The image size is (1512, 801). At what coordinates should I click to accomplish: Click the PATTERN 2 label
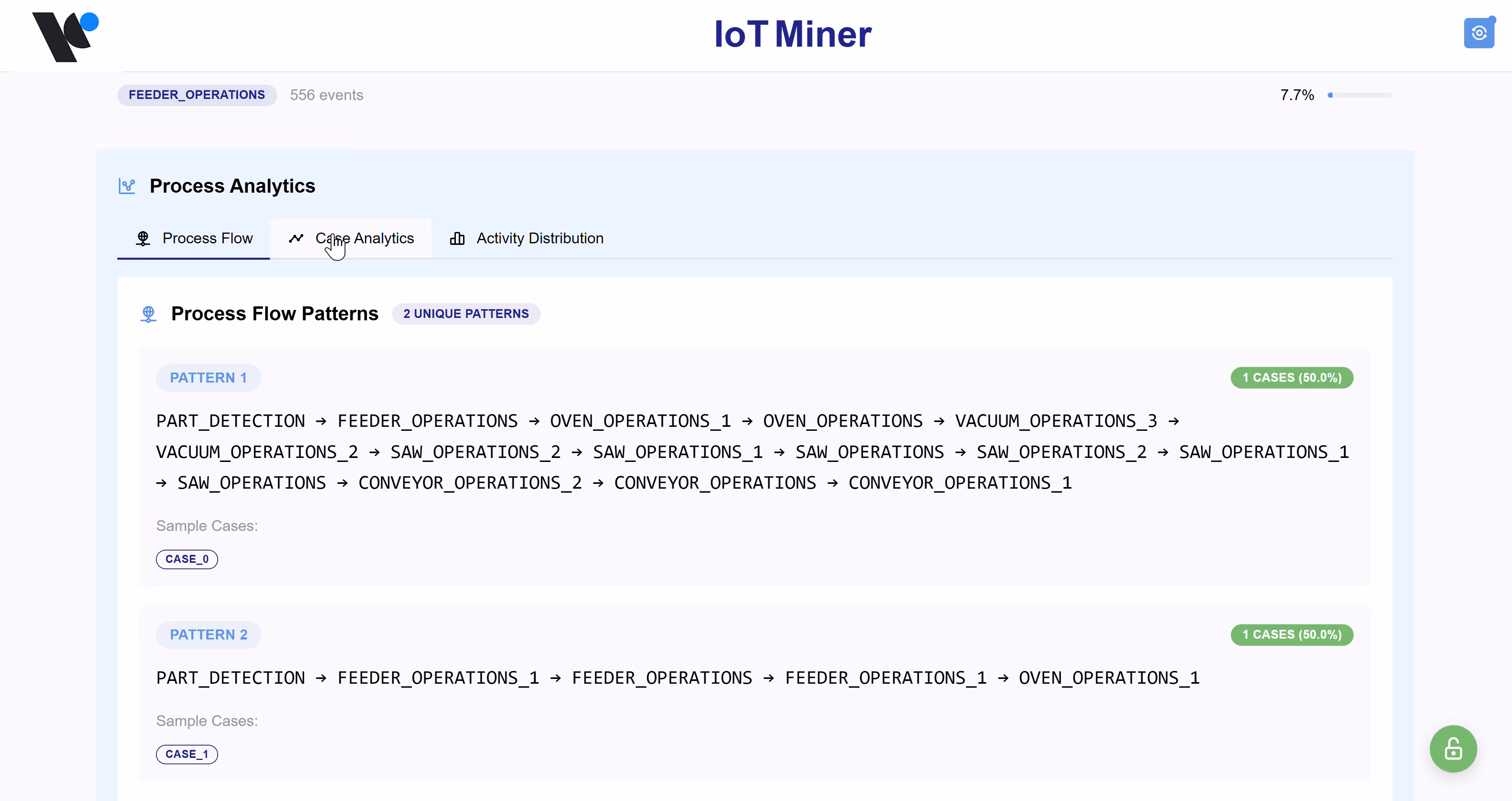[208, 634]
